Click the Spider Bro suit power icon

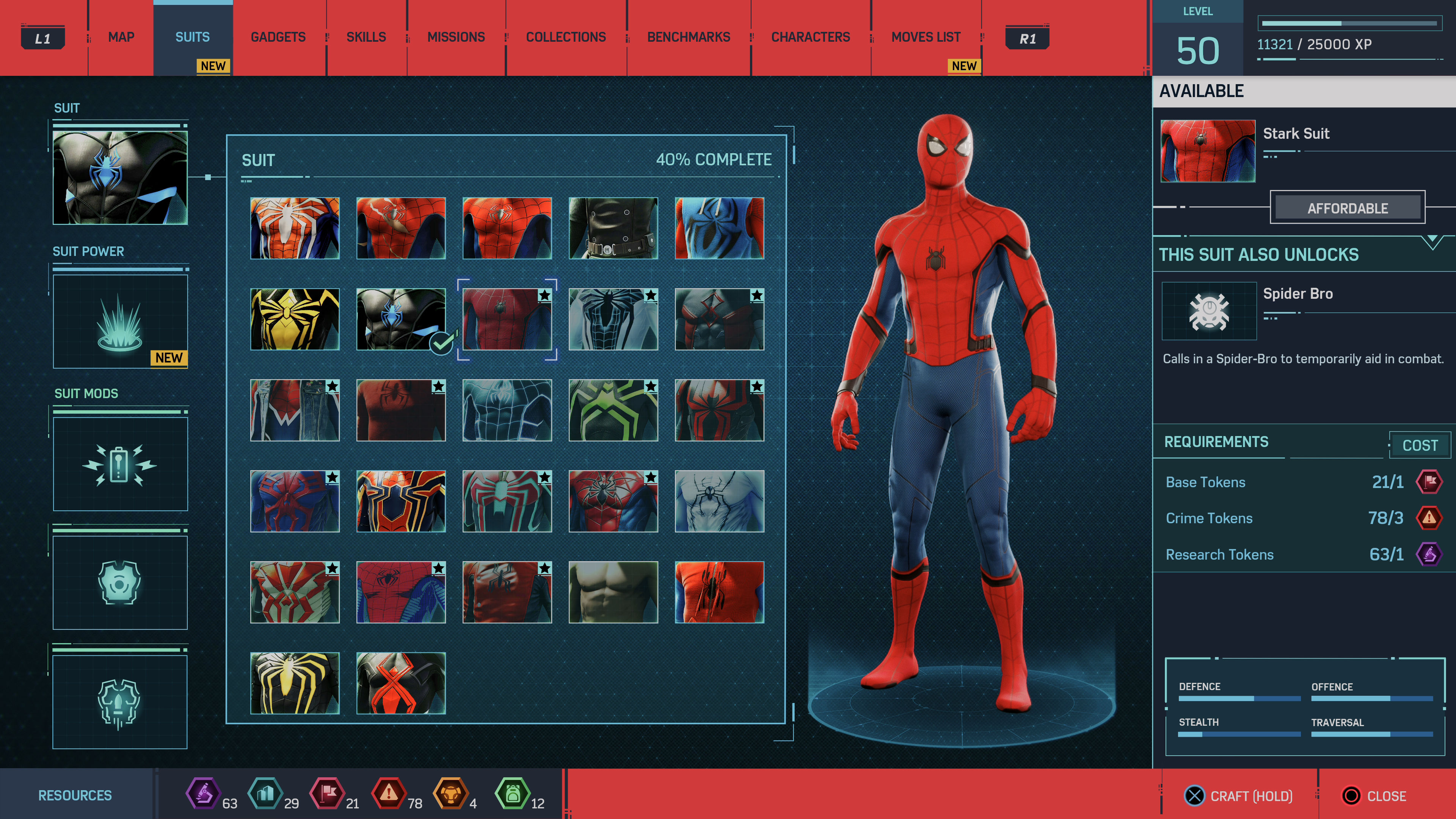[x=1209, y=311]
